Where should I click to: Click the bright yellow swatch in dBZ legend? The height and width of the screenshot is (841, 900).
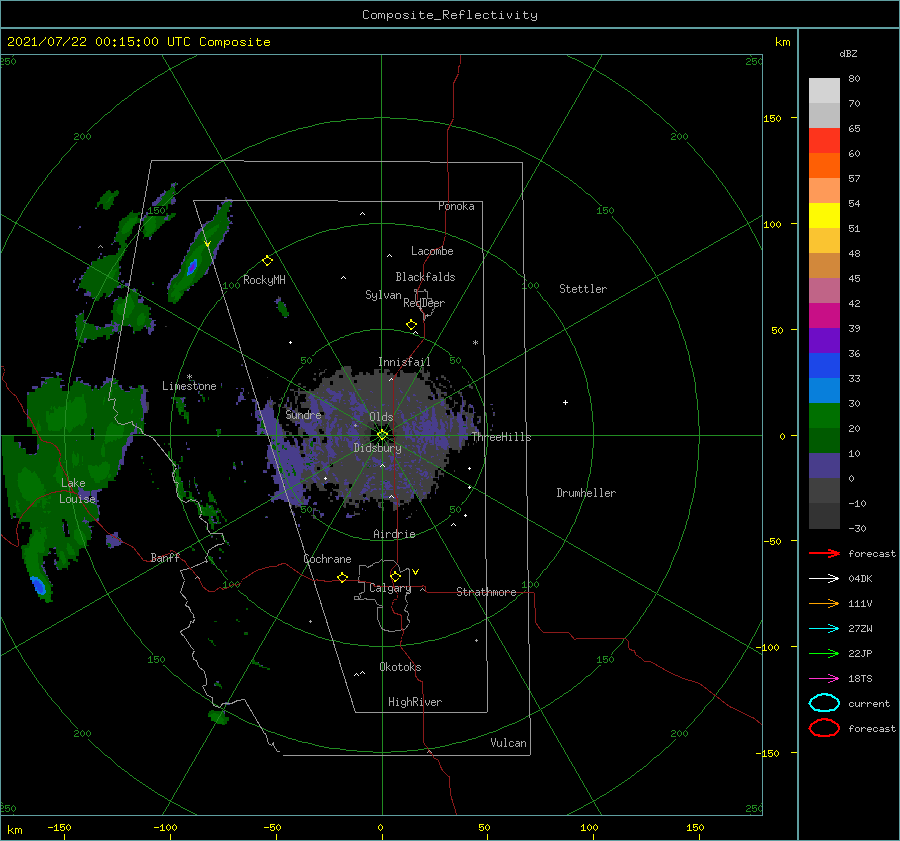pos(824,216)
